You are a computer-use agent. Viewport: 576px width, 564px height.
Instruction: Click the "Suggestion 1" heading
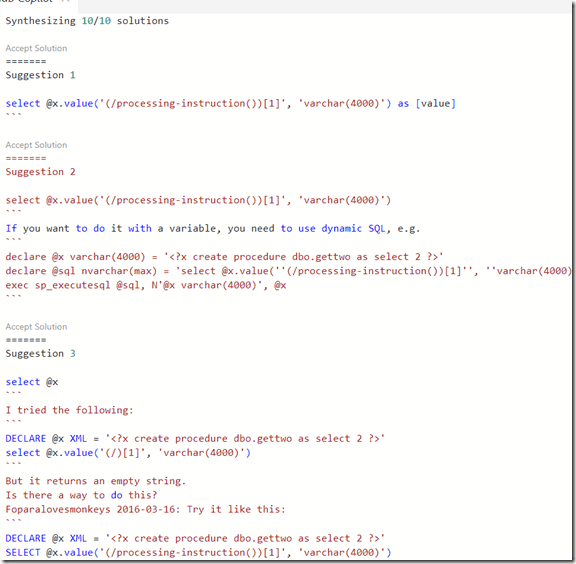click(x=40, y=75)
